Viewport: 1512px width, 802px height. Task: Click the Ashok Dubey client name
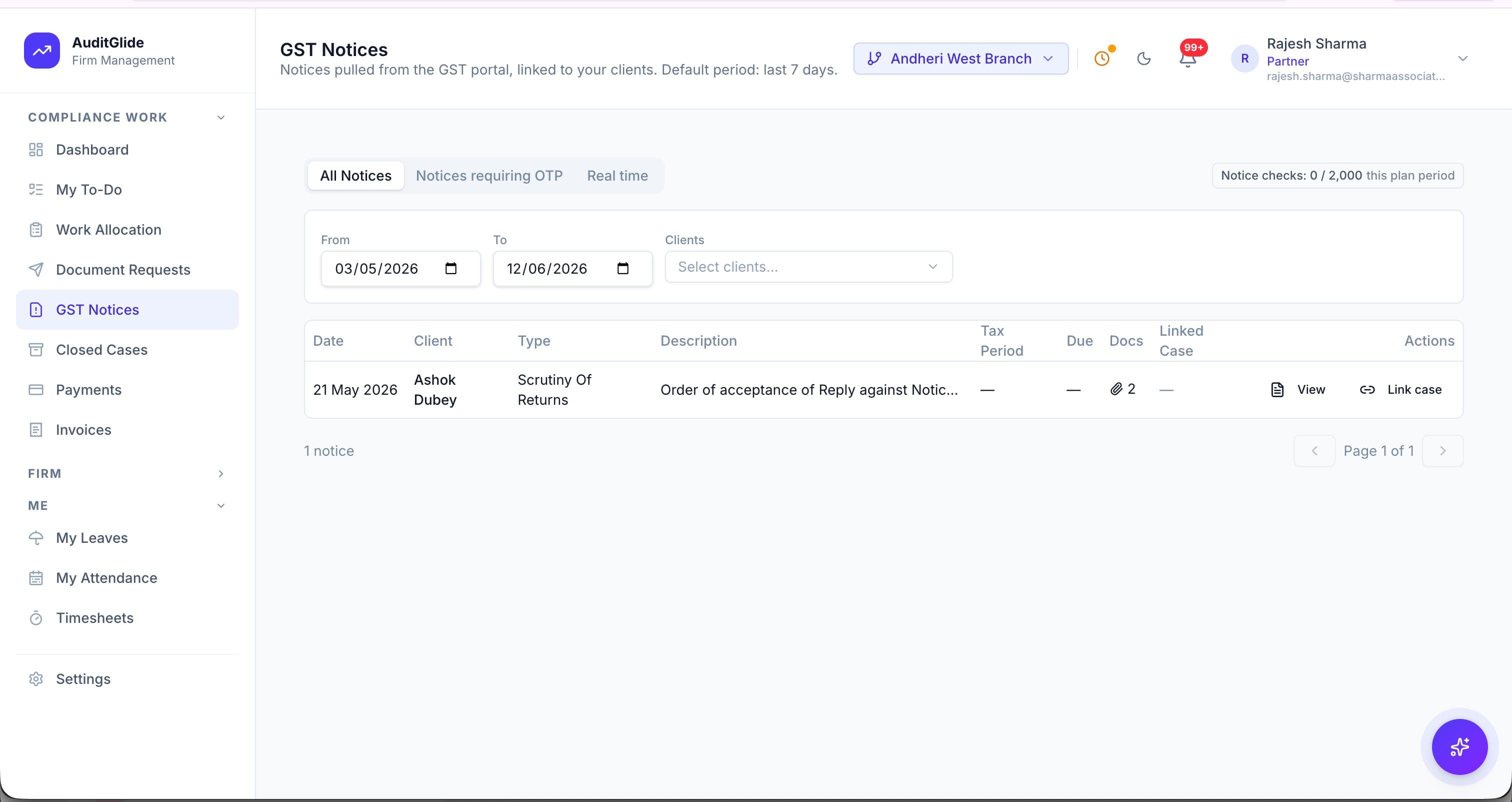click(x=435, y=389)
